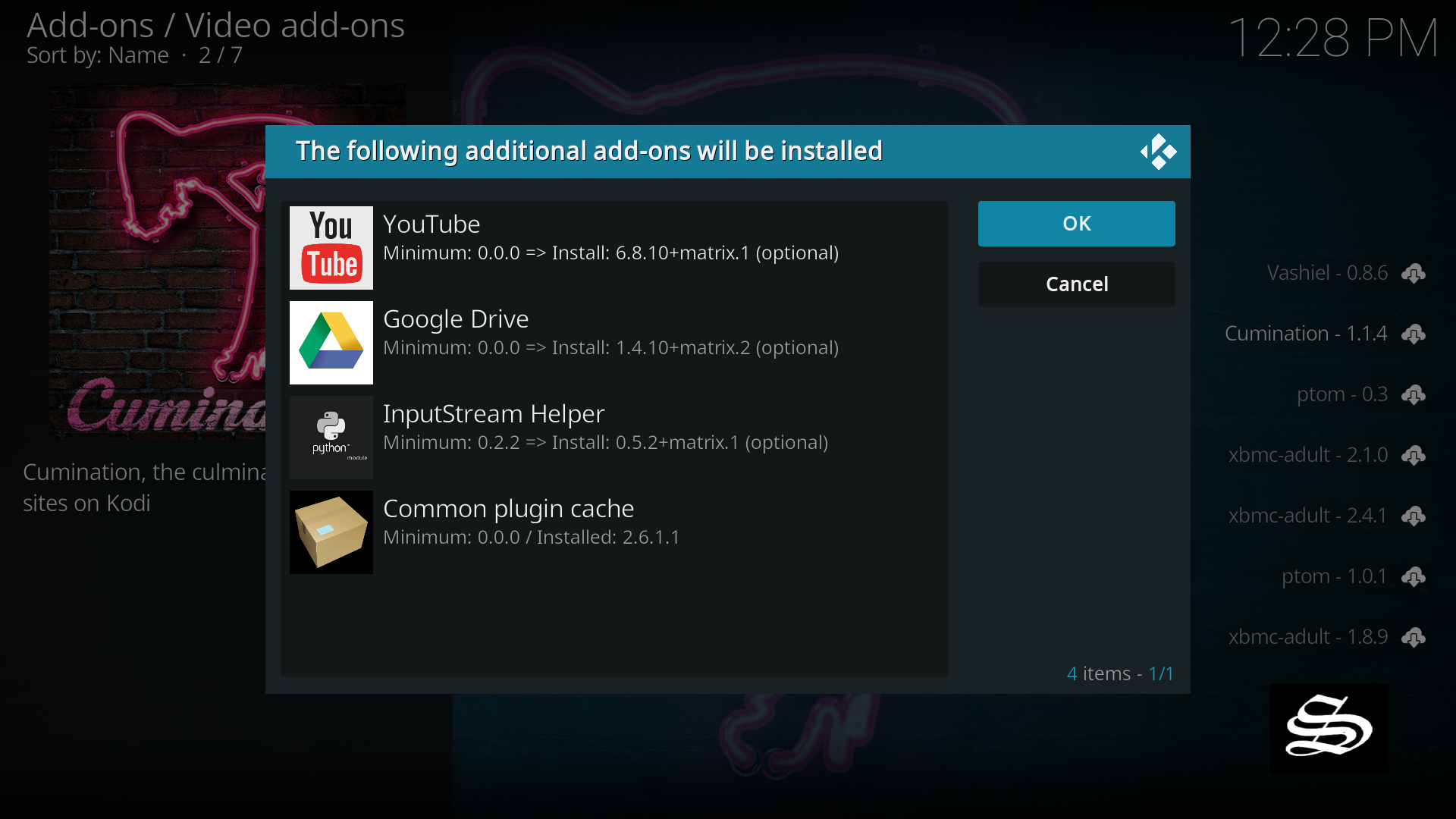
Task: Cancel the add-on installation dialog
Action: pos(1076,284)
